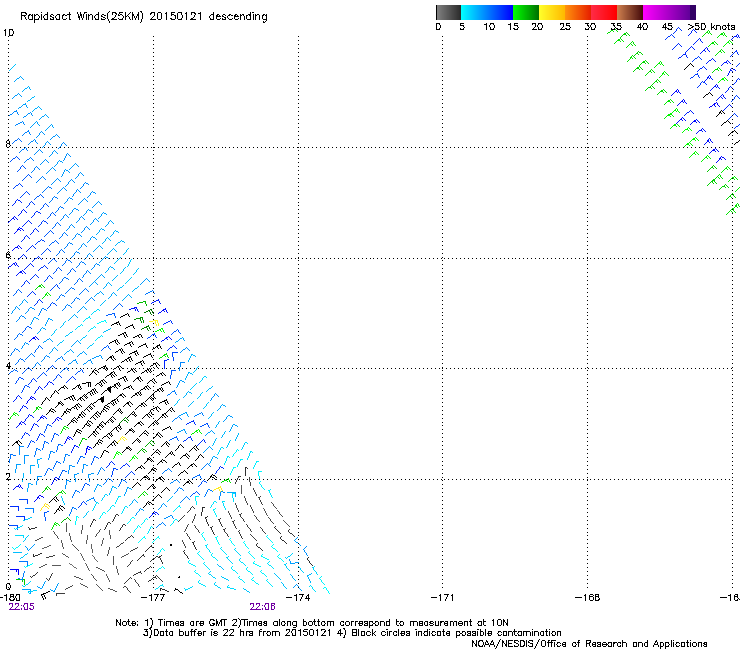Screen dimensions: 740x650
Task: Click the longitude label '-177'
Action: (x=153, y=598)
